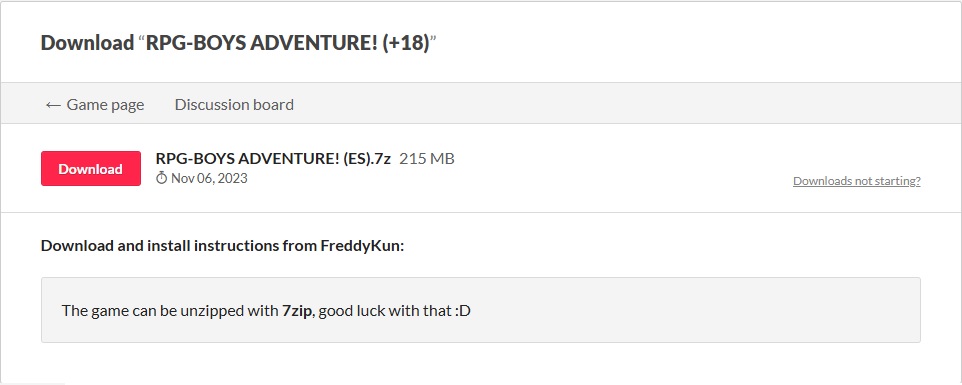Click the FreddyKun author name
Image resolution: width=962 pixels, height=385 pixels.
tap(360, 246)
